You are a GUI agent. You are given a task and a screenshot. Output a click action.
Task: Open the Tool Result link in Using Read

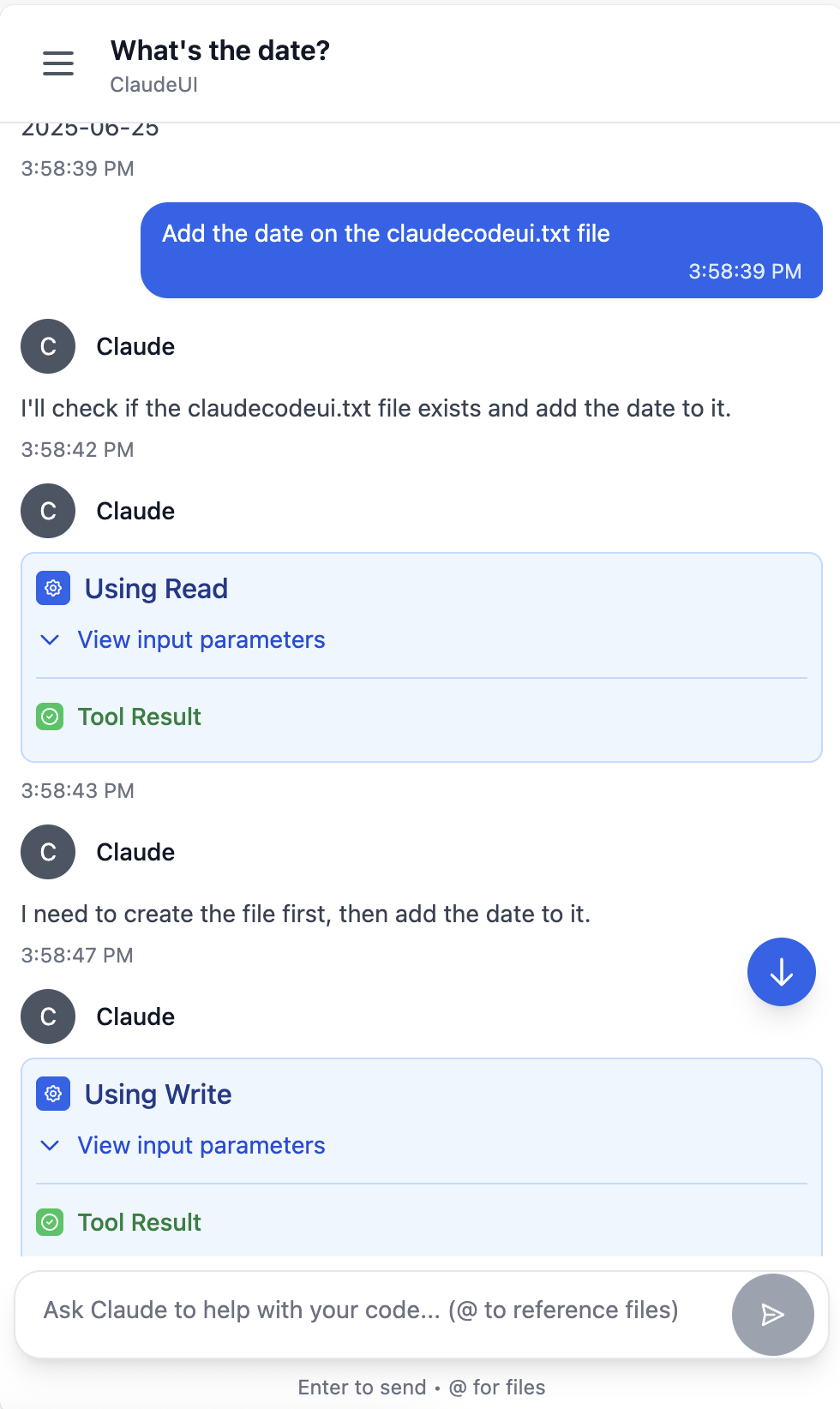140,716
